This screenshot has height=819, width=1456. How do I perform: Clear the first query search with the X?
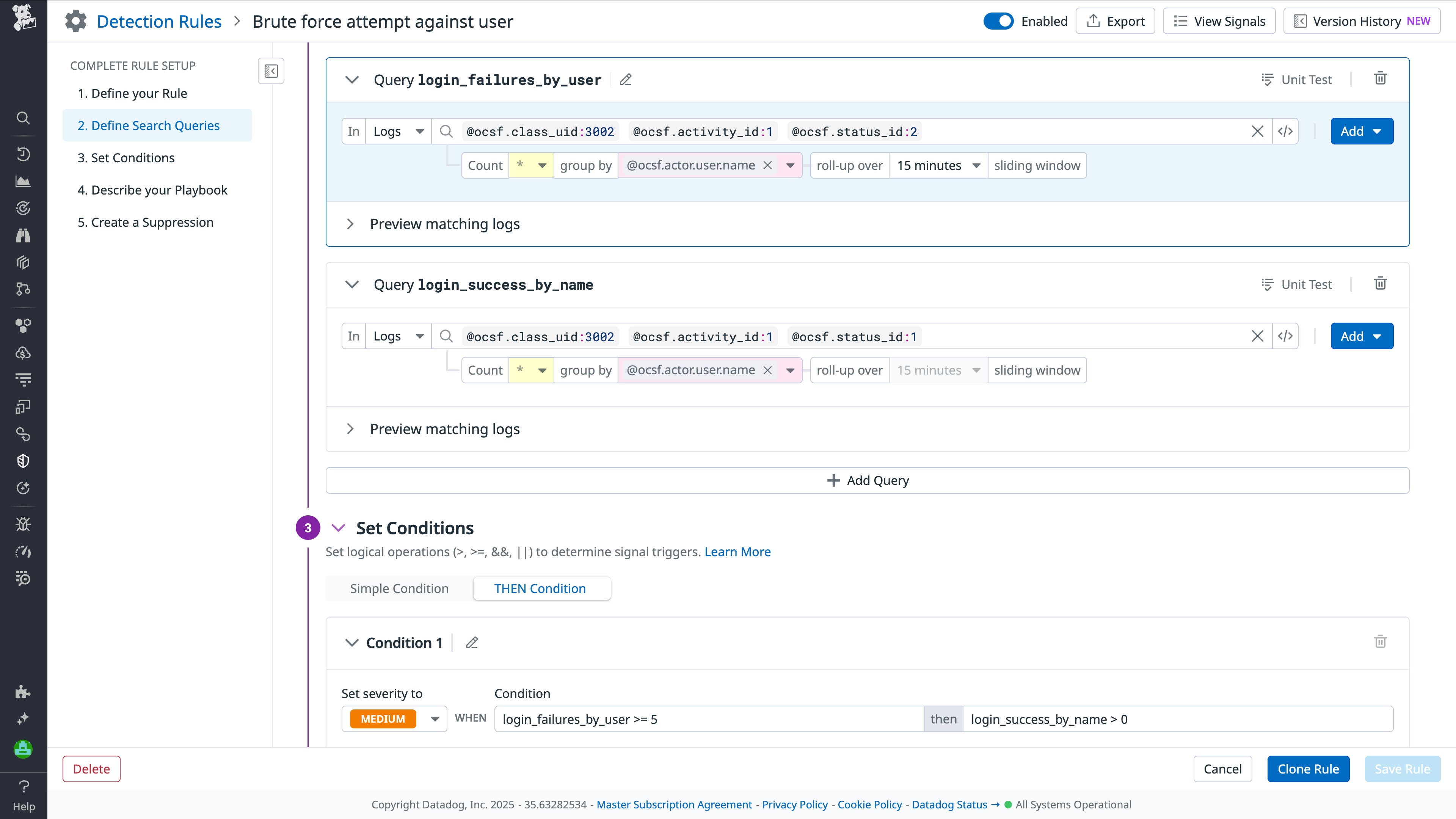(x=1257, y=132)
